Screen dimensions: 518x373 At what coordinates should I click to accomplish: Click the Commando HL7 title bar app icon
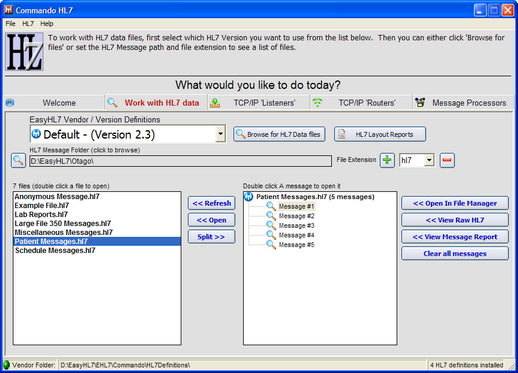8,10
